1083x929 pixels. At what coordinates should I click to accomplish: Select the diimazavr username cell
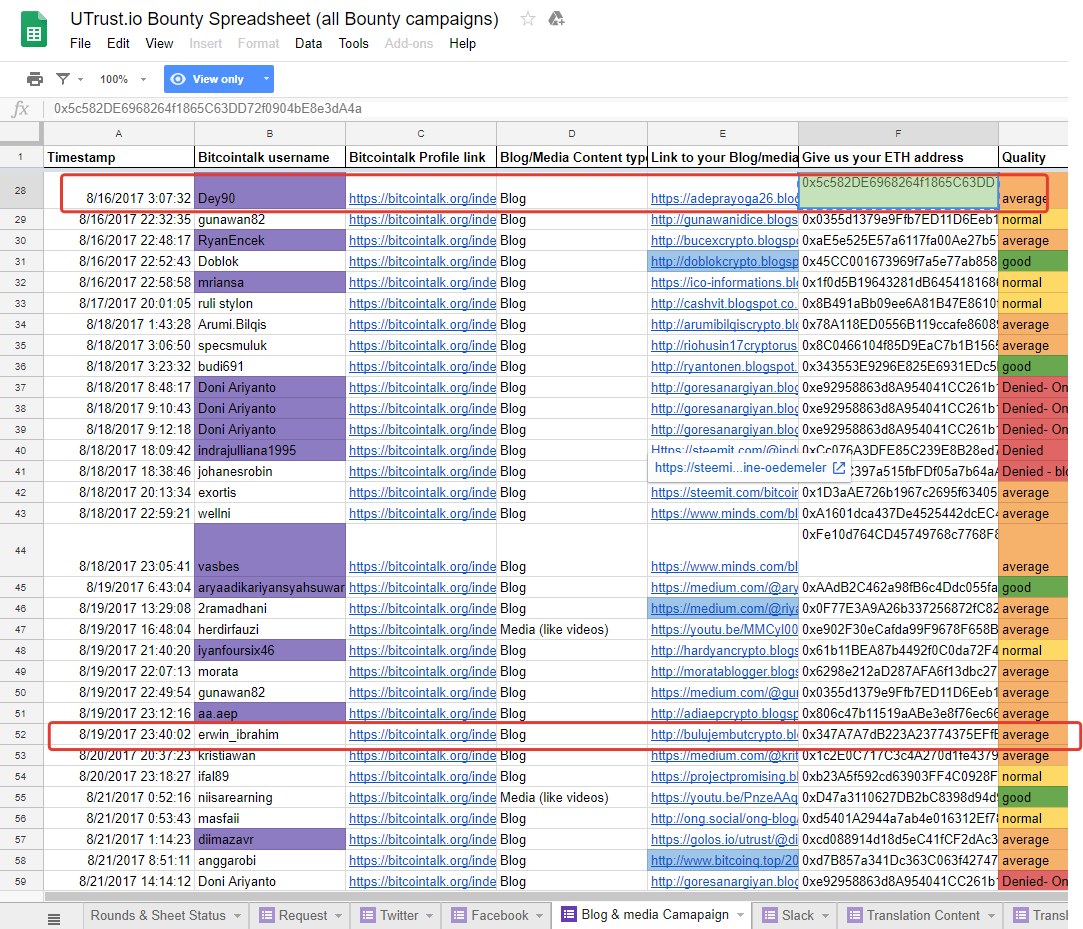270,840
